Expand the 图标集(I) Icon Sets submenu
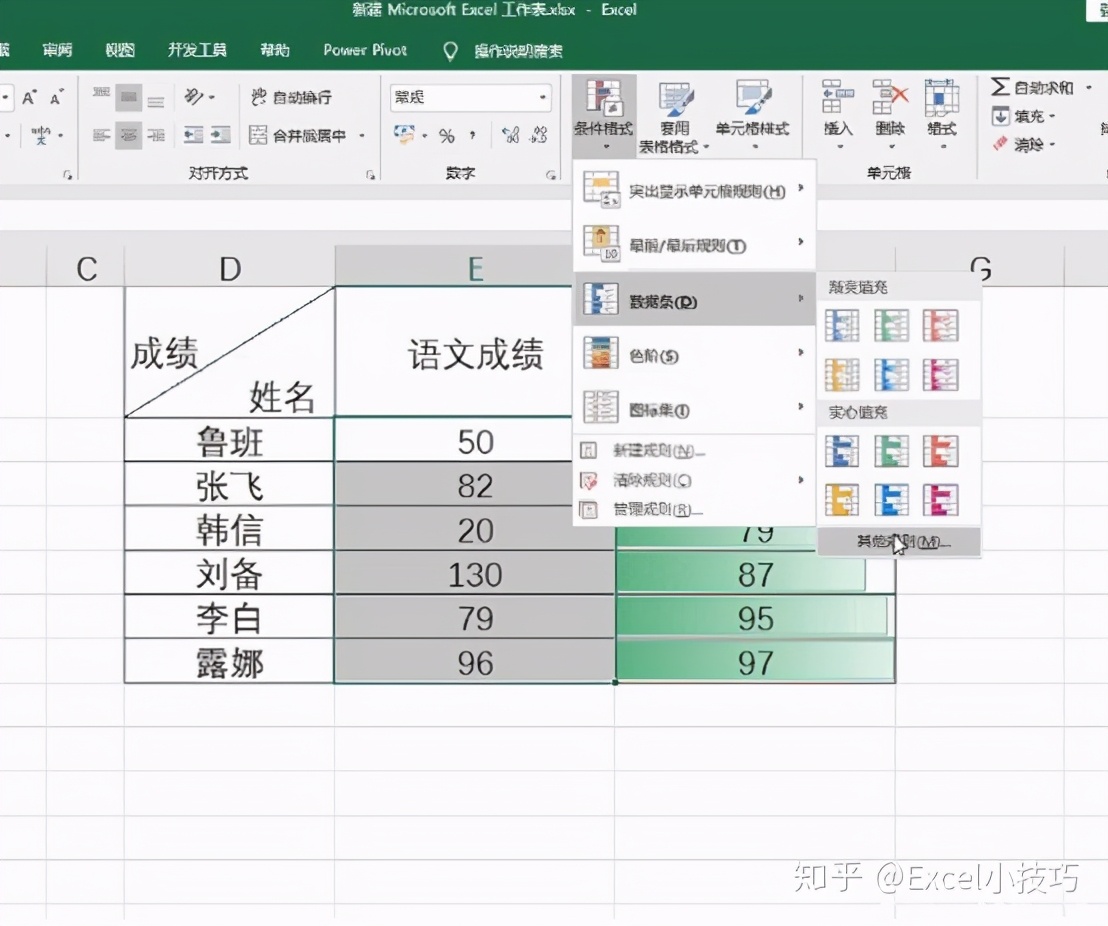 (x=660, y=409)
